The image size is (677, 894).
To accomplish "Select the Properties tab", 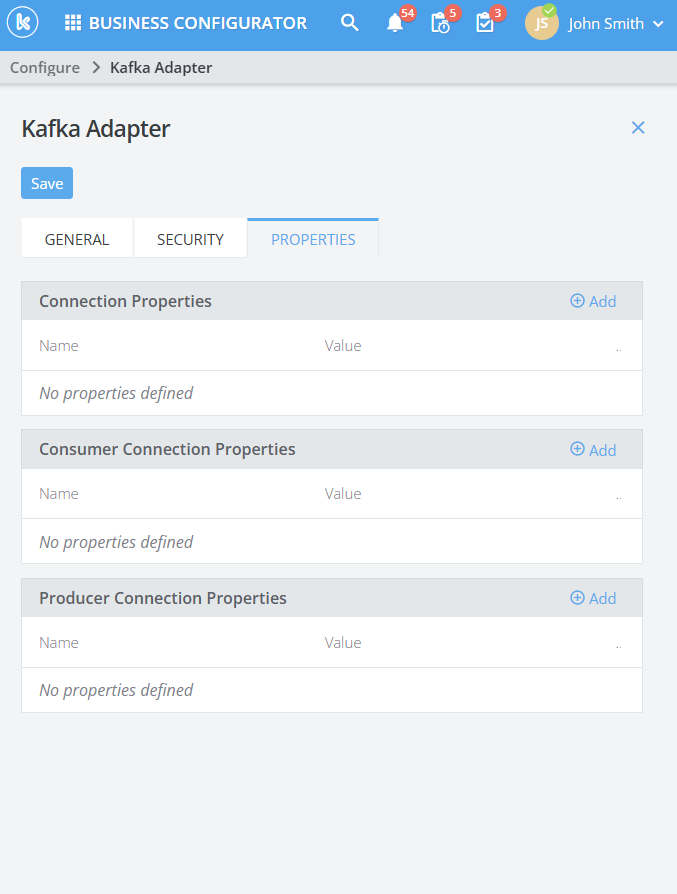I will coord(313,239).
